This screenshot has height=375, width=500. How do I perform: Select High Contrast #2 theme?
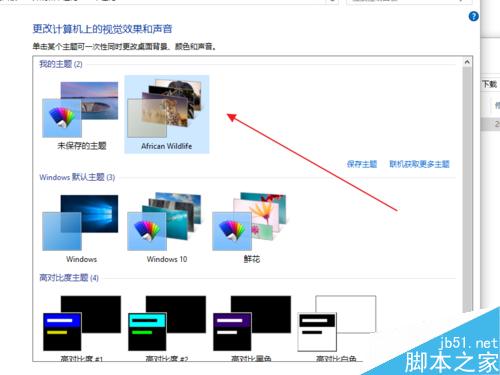pos(167,323)
